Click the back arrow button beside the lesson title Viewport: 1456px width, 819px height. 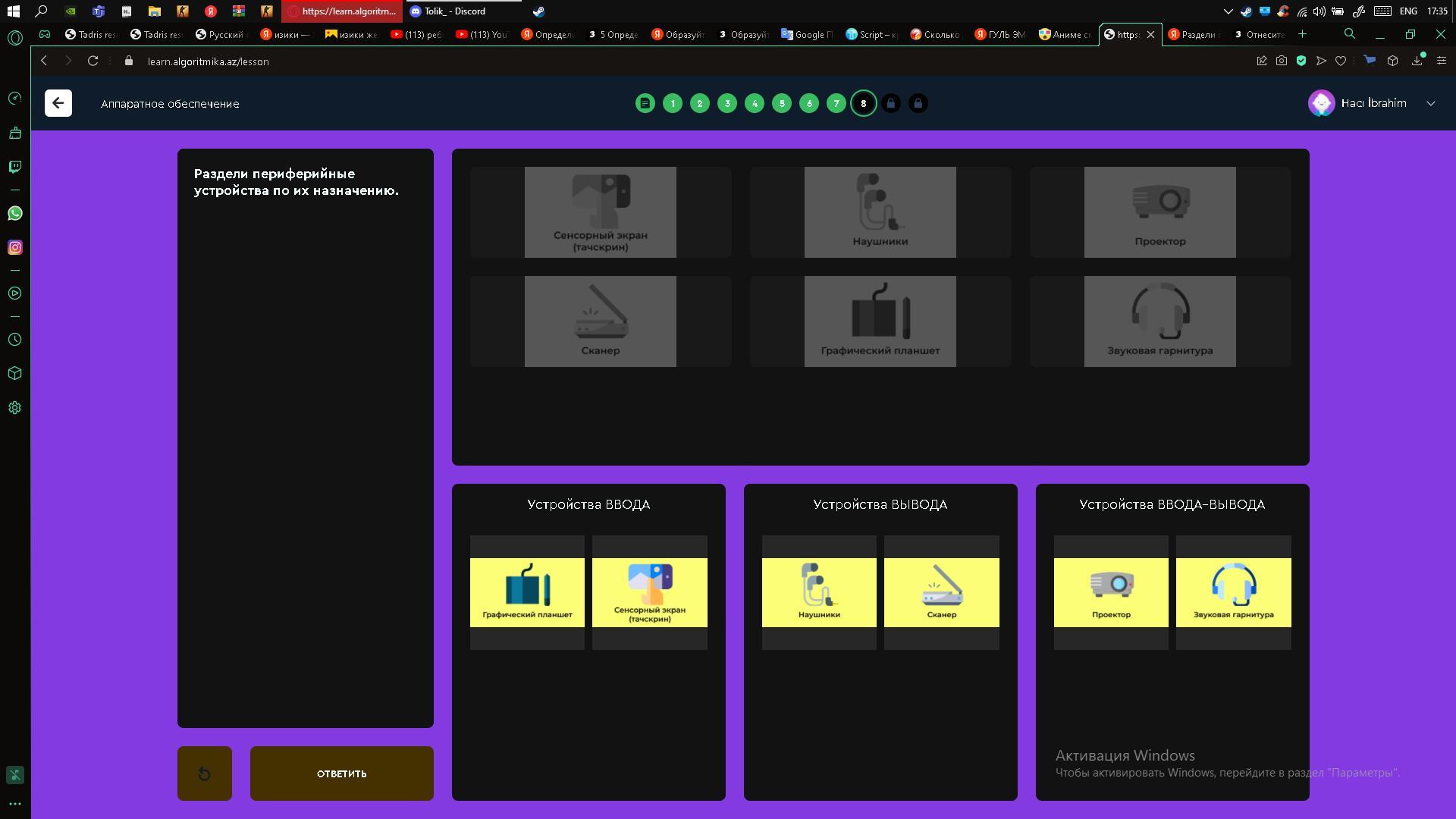click(x=58, y=103)
